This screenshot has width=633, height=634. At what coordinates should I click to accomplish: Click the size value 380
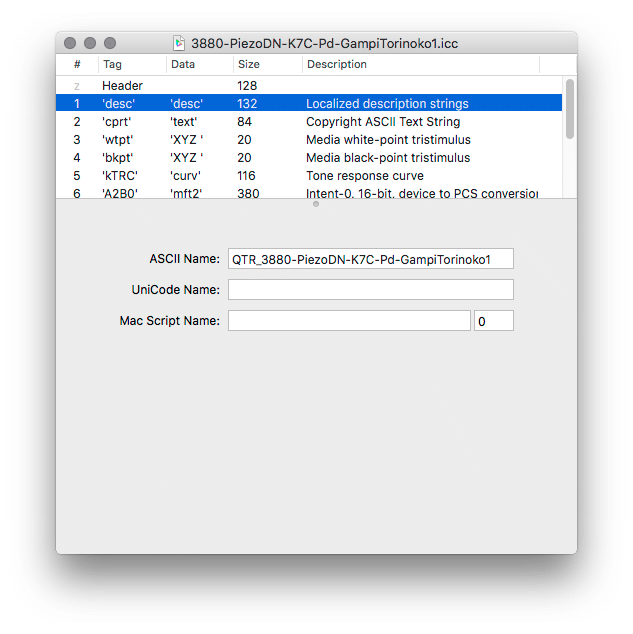tap(248, 193)
